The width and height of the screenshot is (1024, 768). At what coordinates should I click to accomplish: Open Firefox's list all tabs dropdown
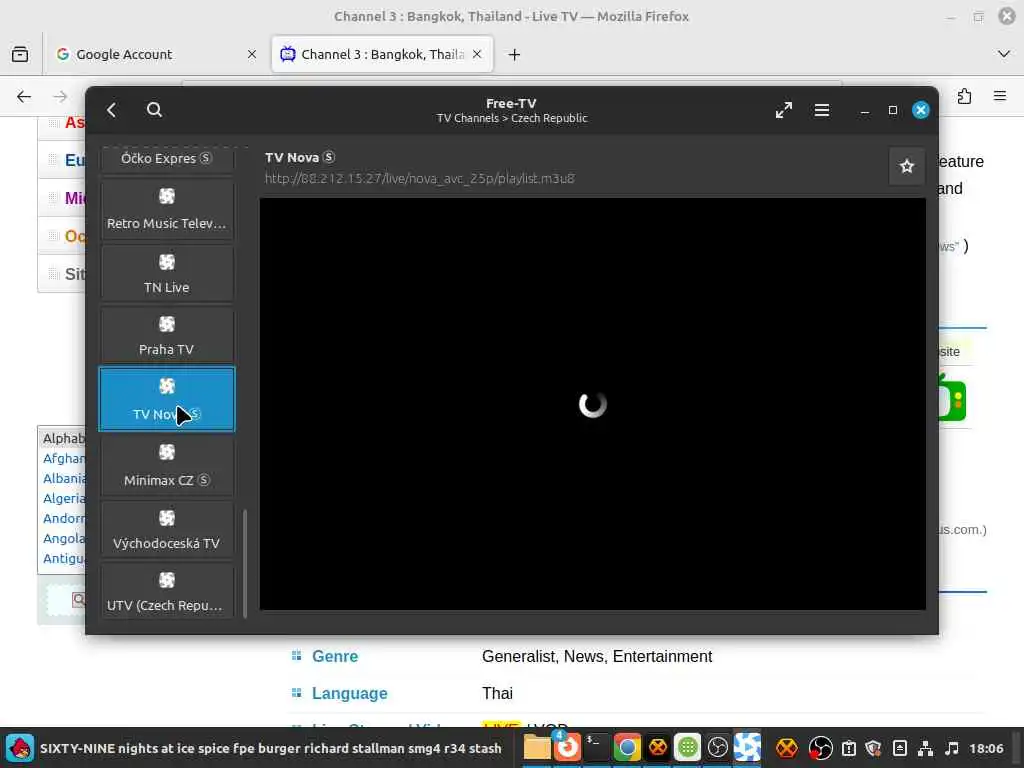click(x=1004, y=54)
